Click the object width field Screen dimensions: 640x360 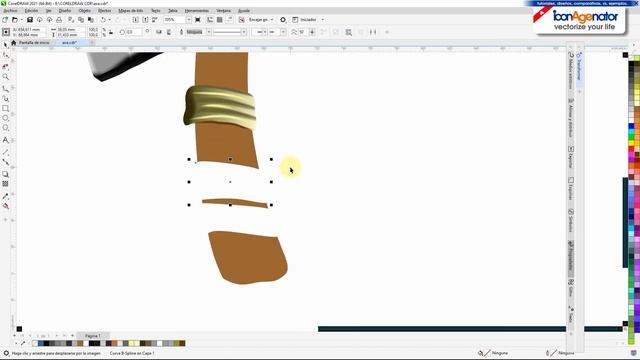tap(72, 29)
